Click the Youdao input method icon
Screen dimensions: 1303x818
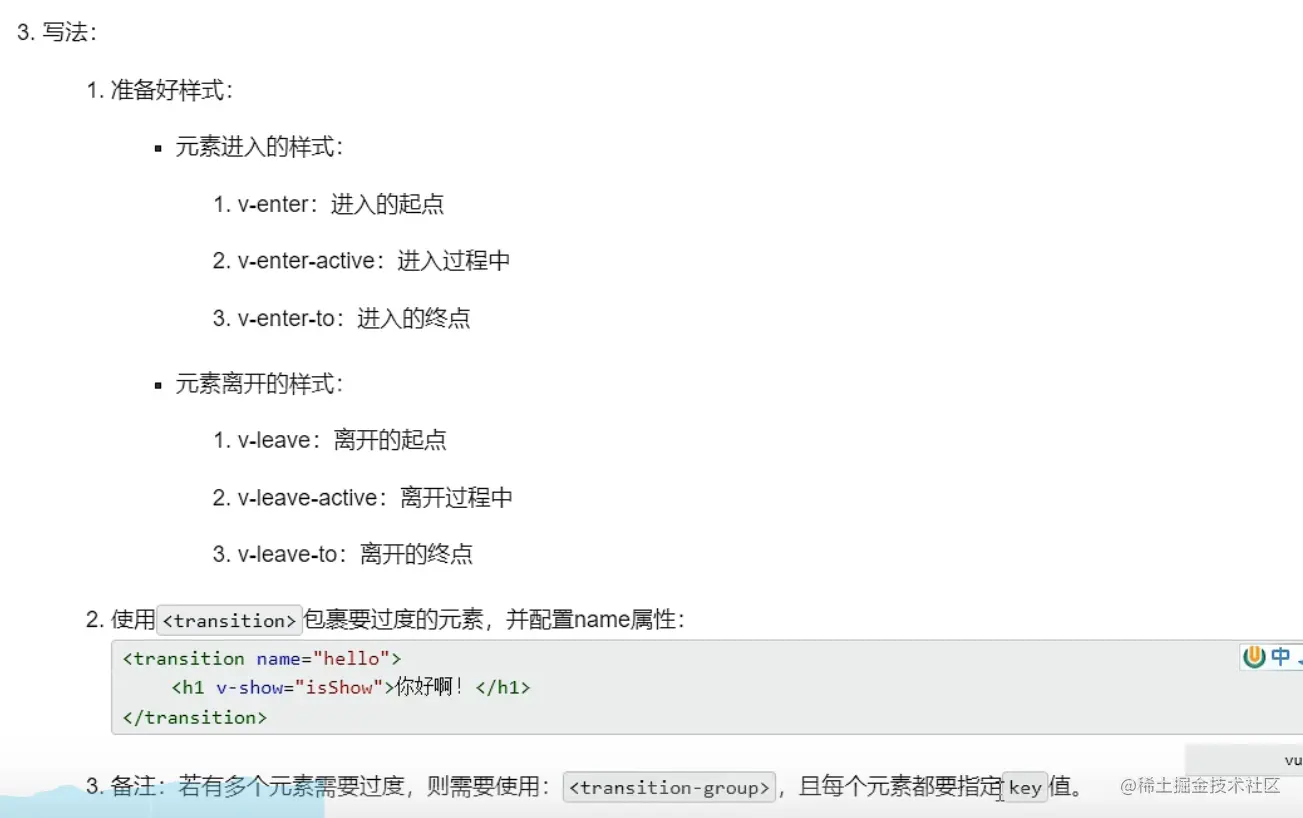click(1254, 656)
